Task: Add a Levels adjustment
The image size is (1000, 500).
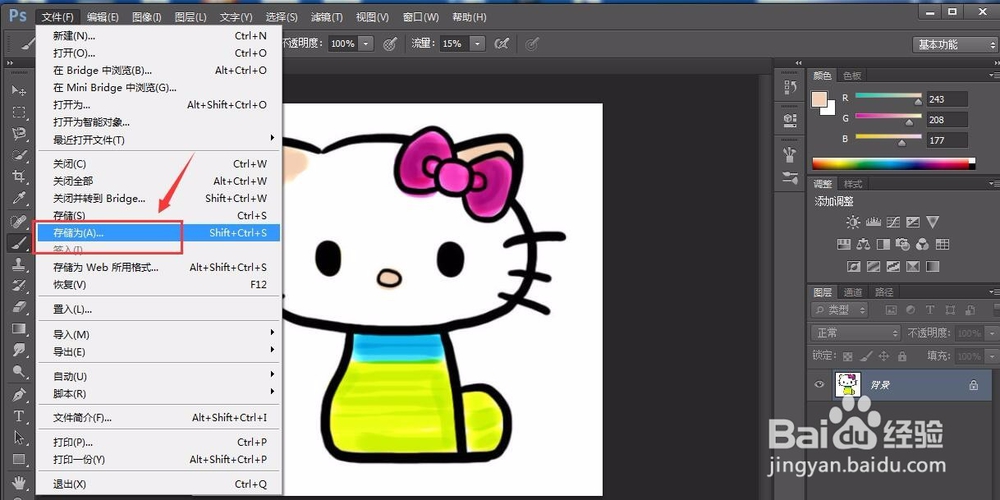Action: click(872, 222)
